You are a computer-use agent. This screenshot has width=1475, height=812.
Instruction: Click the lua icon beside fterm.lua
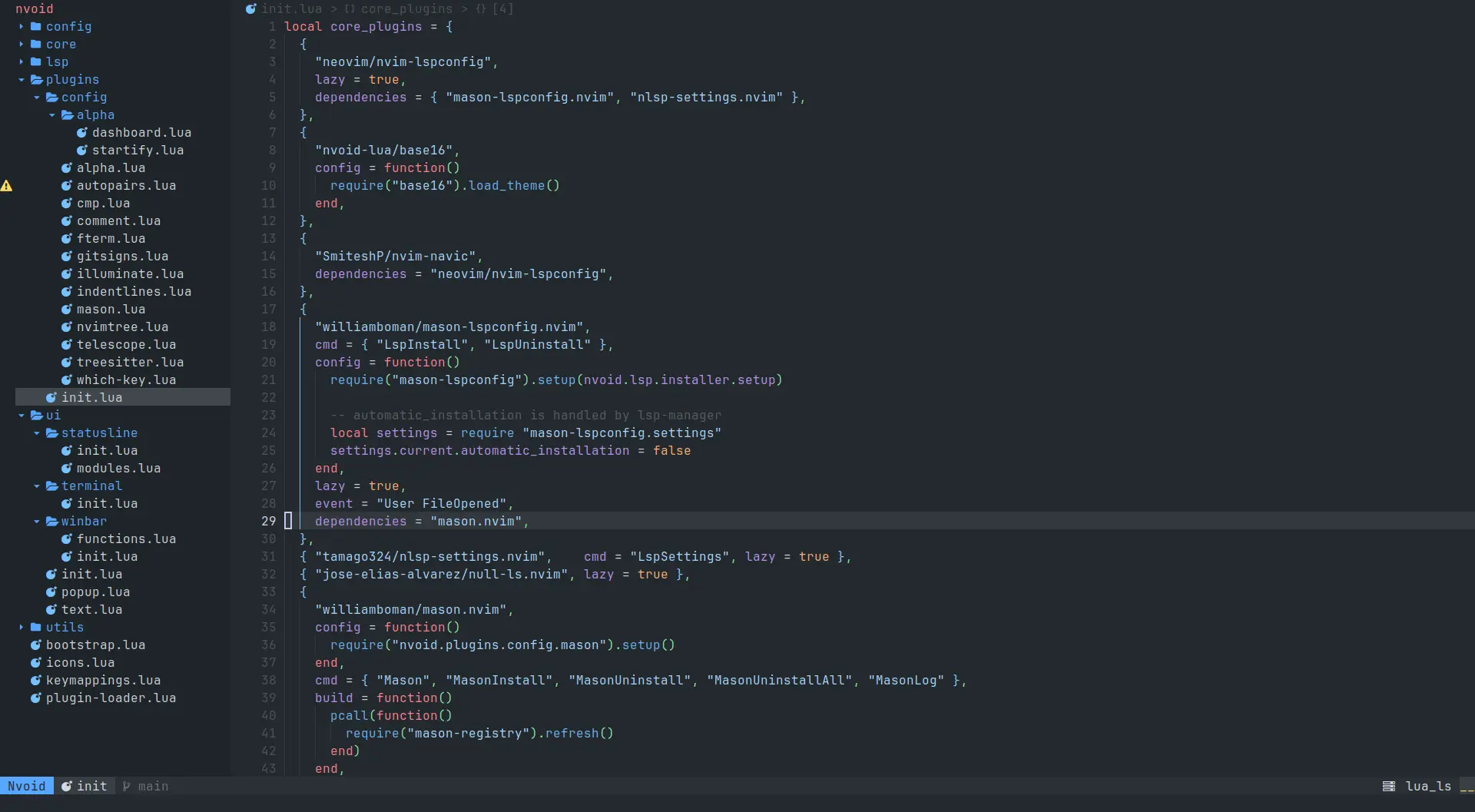67,239
